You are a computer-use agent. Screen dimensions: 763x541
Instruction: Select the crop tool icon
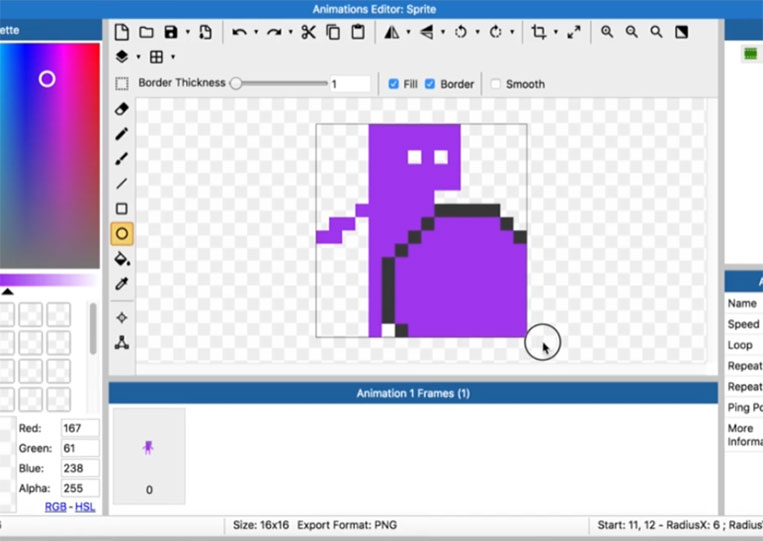(x=538, y=32)
